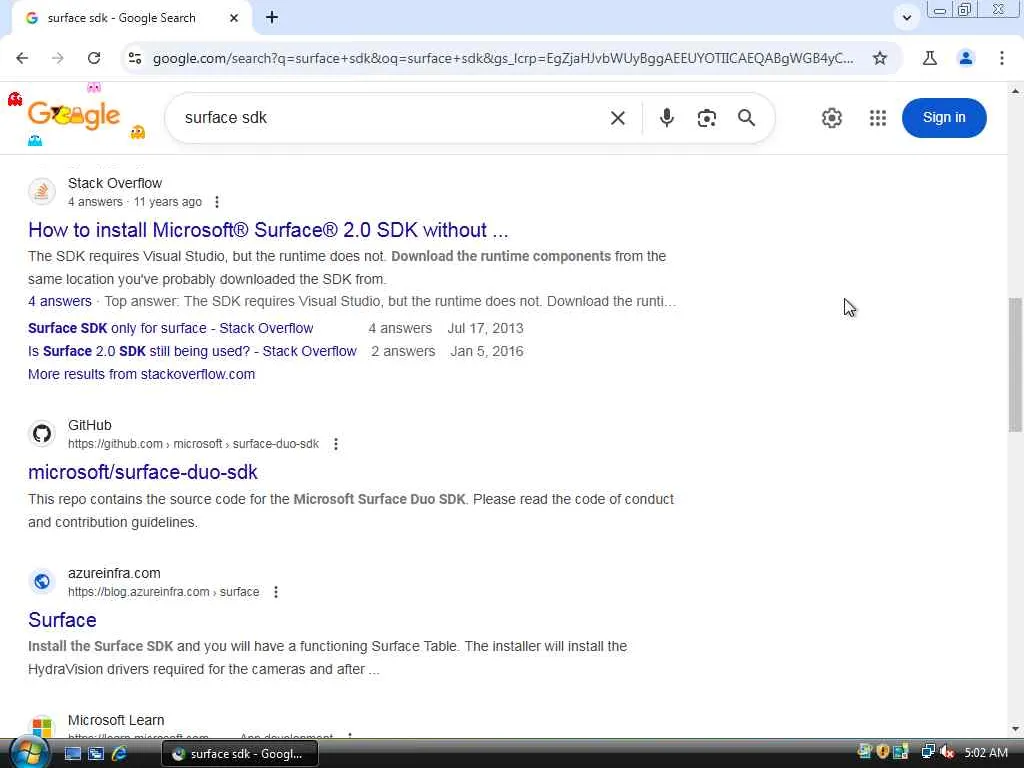View site information icon in address bar
This screenshot has width=1024, height=768.
(135, 58)
